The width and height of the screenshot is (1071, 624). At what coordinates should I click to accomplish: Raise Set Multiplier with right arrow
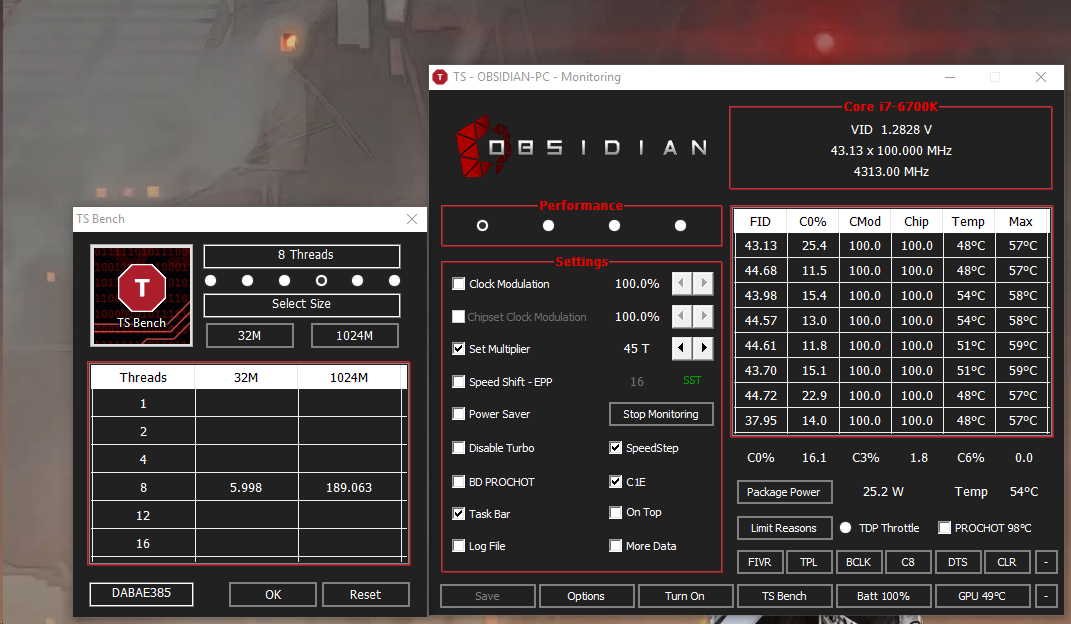click(703, 348)
